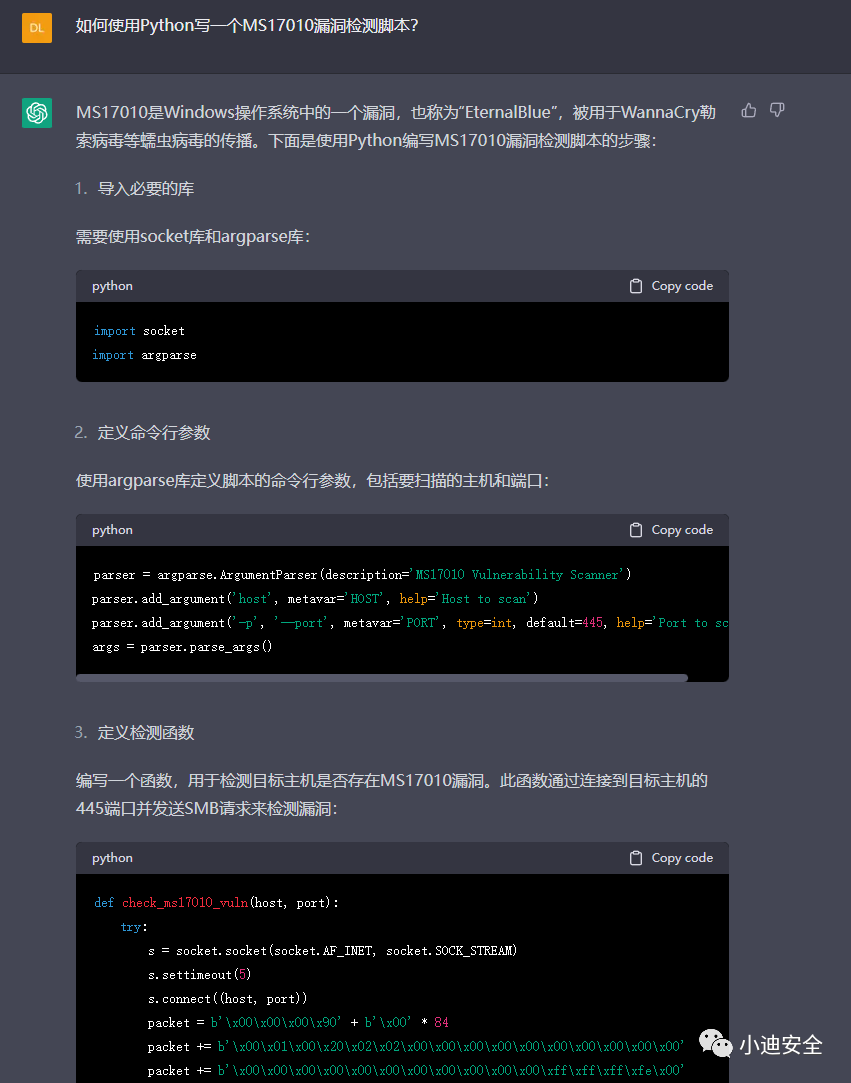Click clipboard icon in the import socket code block

pos(636,286)
